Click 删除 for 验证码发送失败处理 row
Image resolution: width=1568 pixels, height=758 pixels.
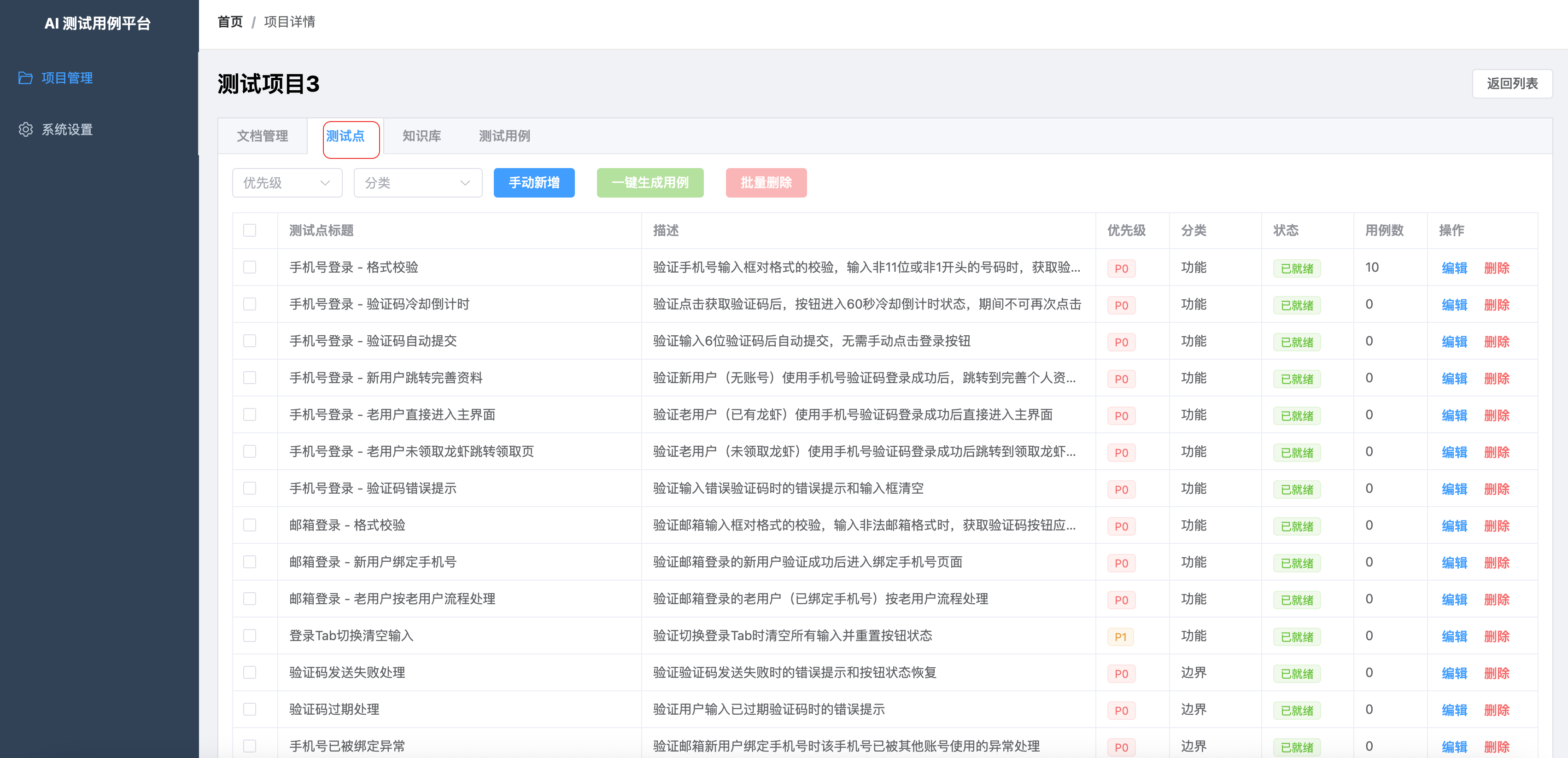coord(1496,673)
